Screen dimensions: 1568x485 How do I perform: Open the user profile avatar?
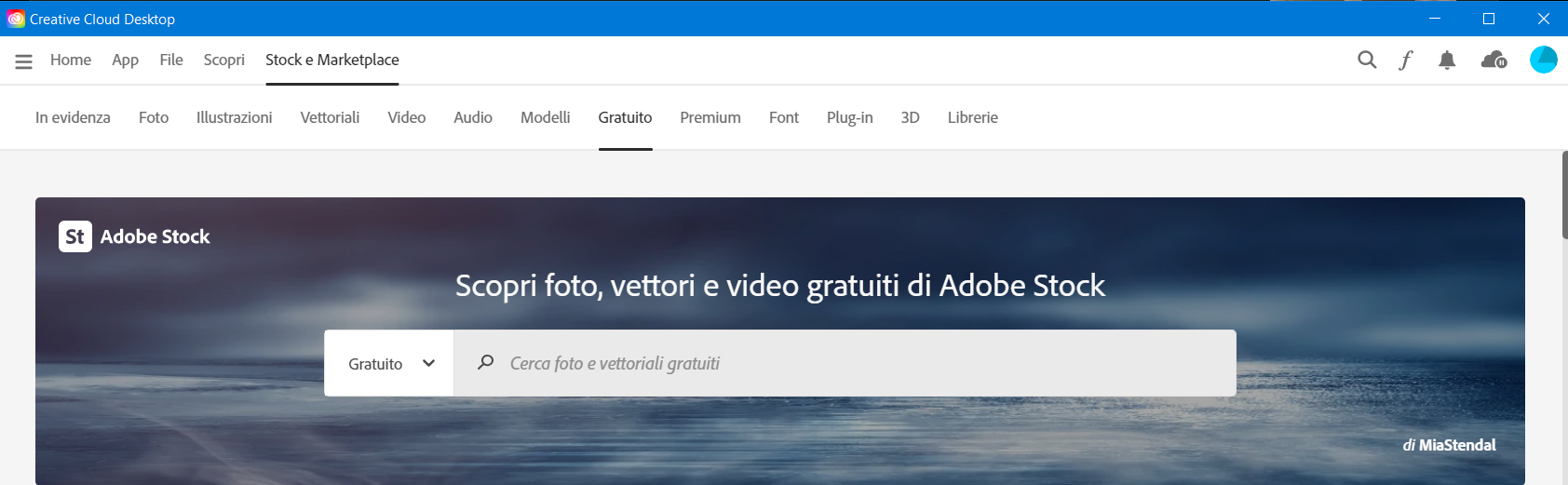(1544, 60)
